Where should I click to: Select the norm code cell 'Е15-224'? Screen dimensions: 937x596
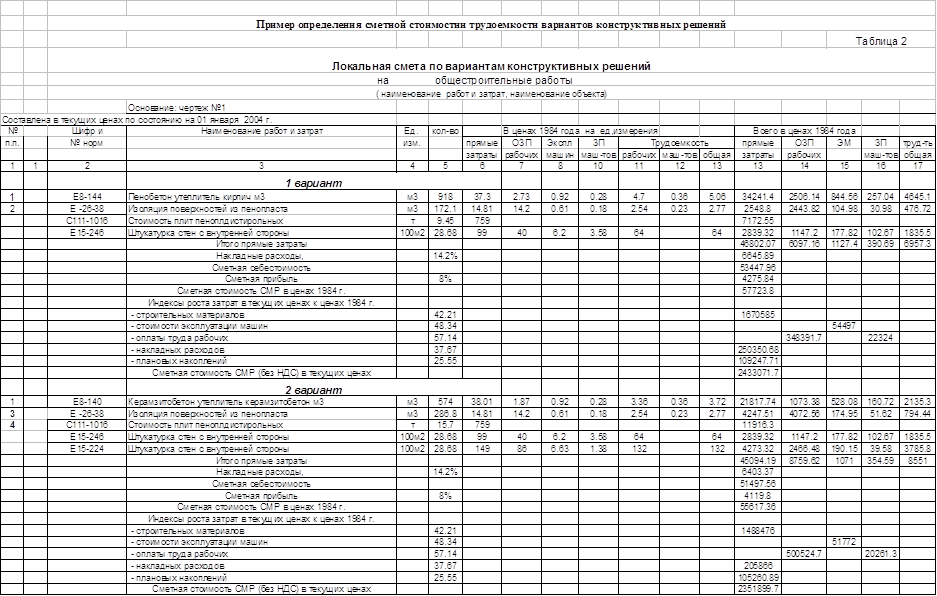pyautogui.click(x=87, y=449)
